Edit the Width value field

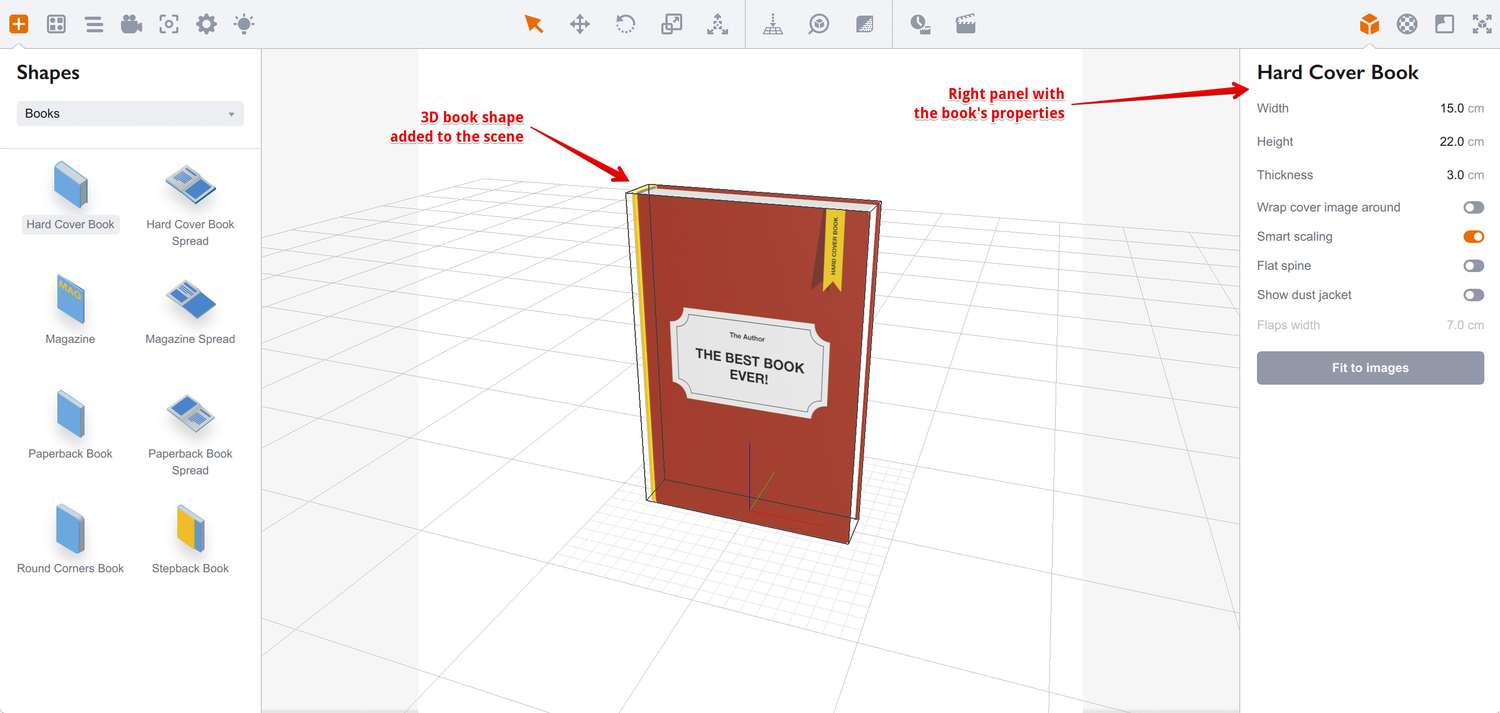coord(1451,108)
